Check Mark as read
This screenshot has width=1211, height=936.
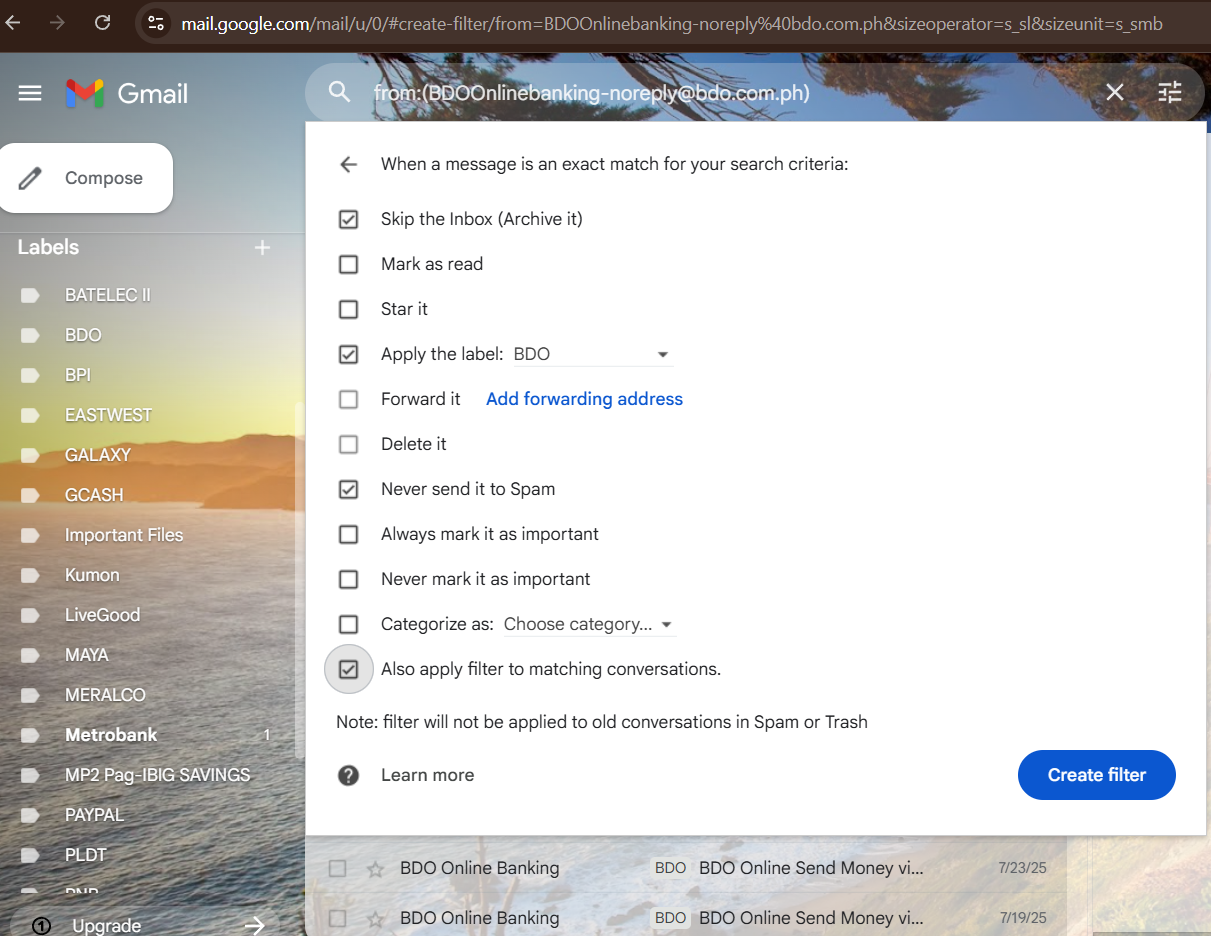point(348,264)
